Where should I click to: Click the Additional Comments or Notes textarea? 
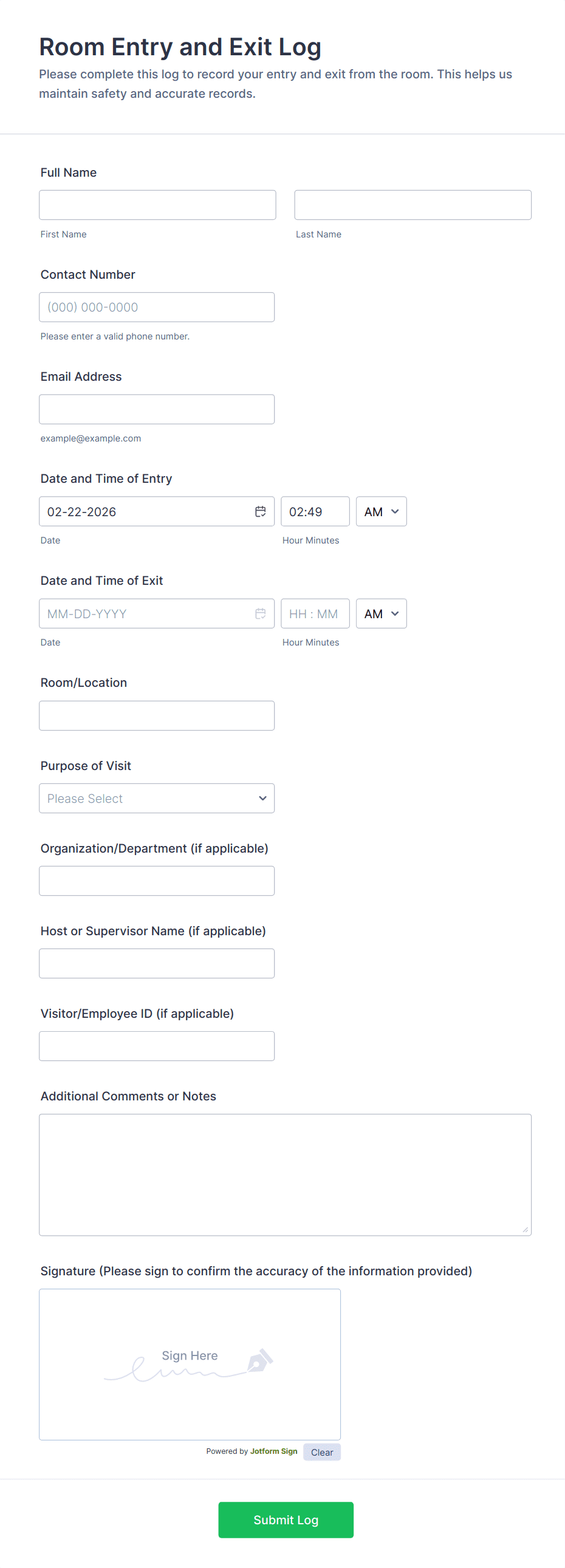click(x=285, y=1174)
